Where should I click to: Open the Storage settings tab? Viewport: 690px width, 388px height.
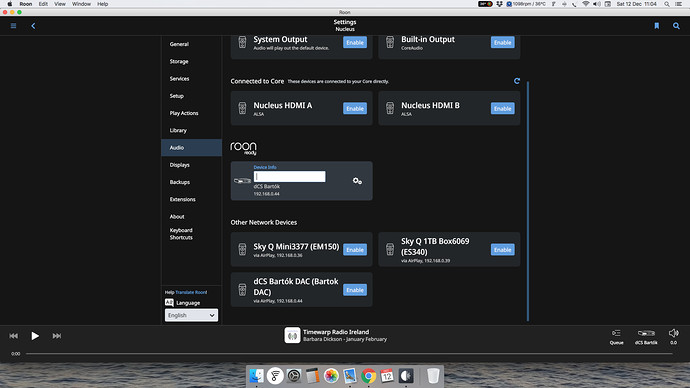[191, 61]
